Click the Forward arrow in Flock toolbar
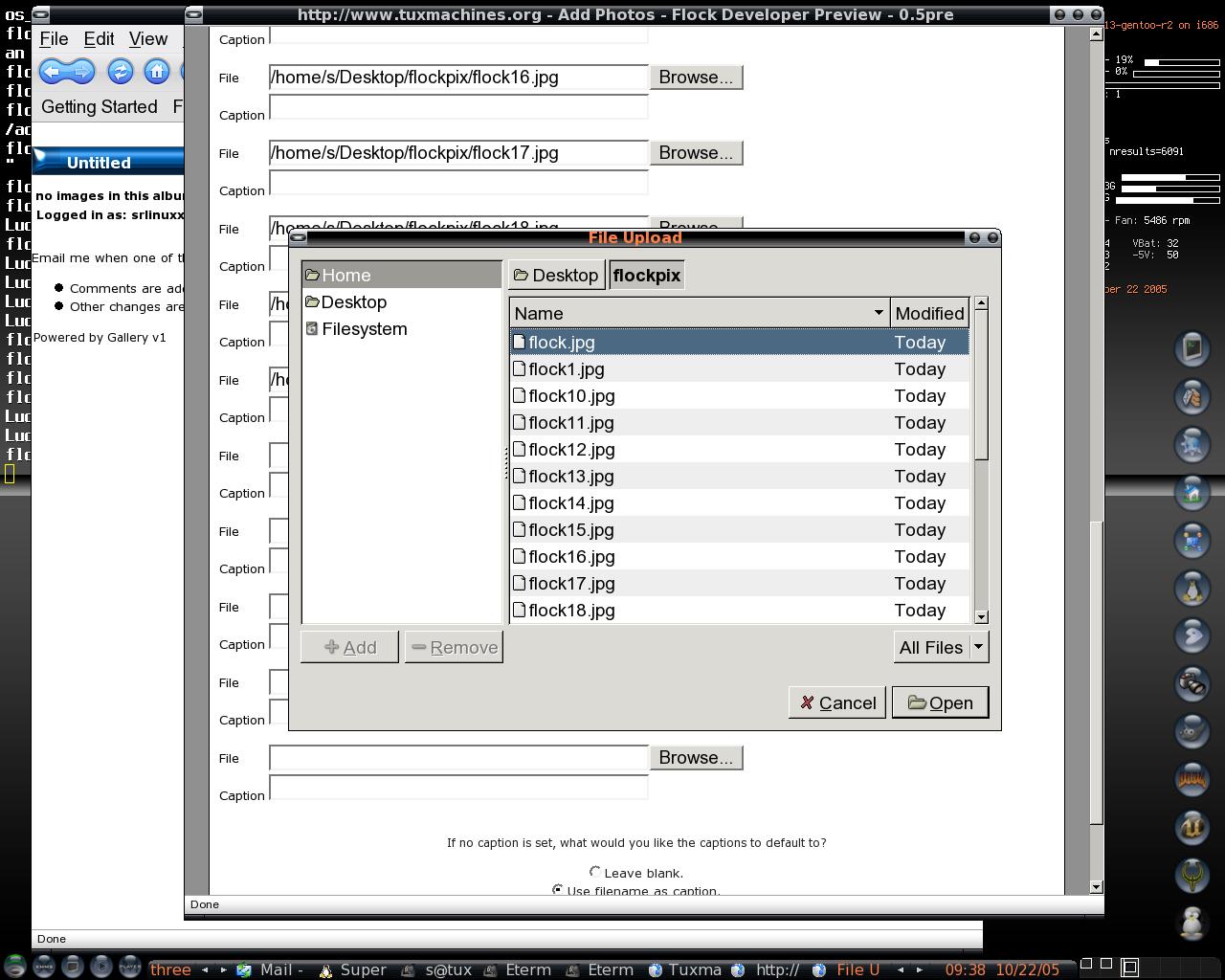This screenshot has height=980, width=1225. point(81,72)
